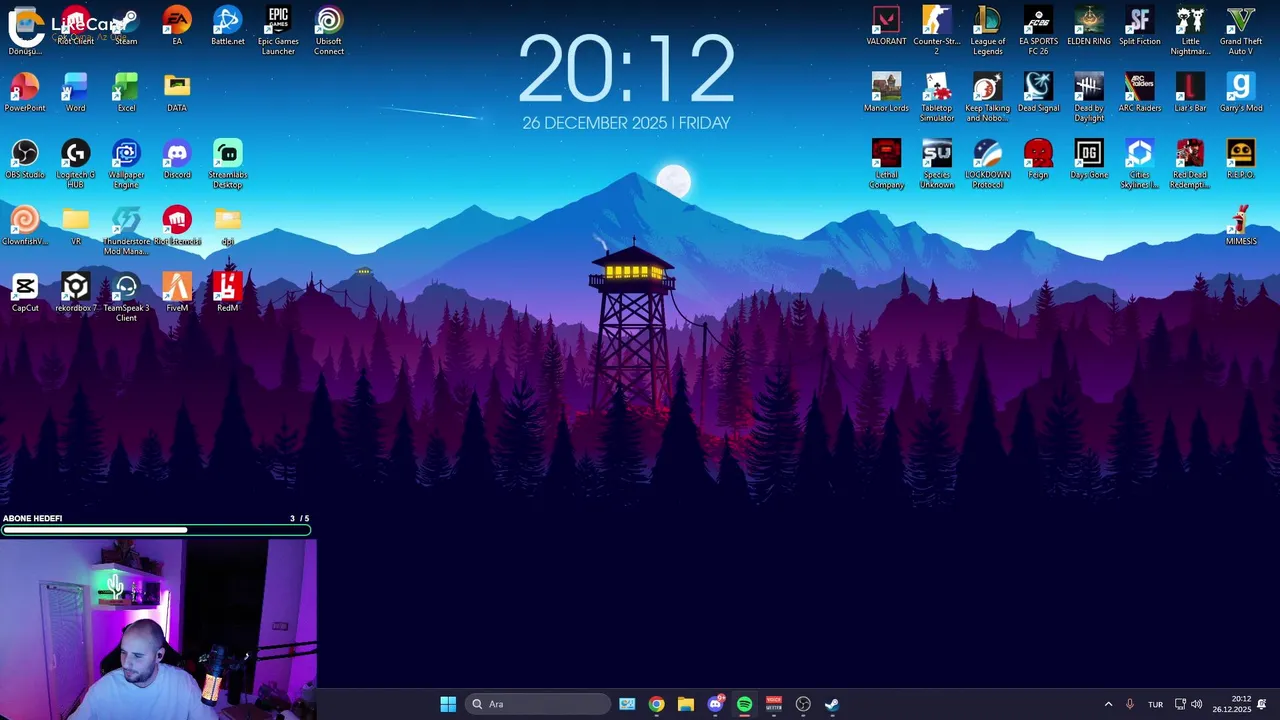Click the taskbar Ara search box
This screenshot has height=720, width=1280.
pos(538,704)
